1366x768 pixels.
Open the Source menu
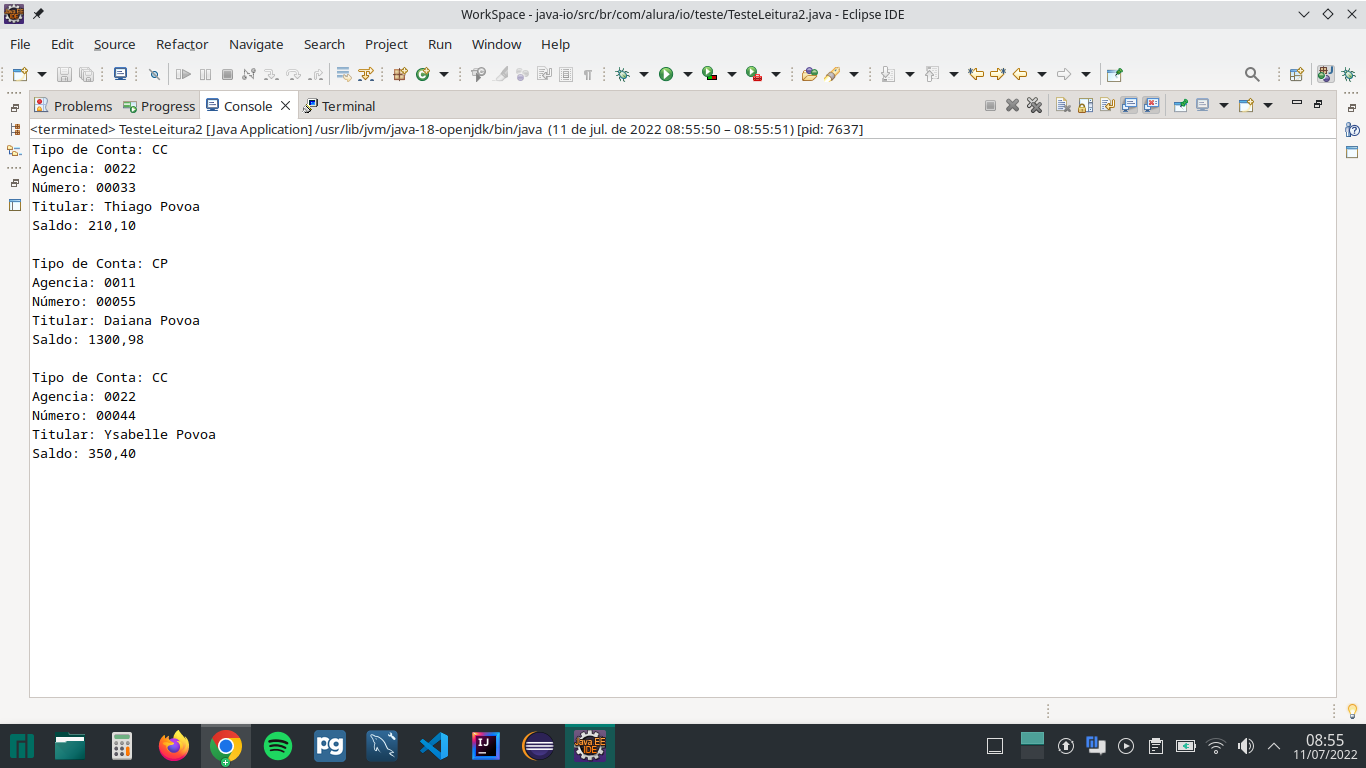pos(114,44)
